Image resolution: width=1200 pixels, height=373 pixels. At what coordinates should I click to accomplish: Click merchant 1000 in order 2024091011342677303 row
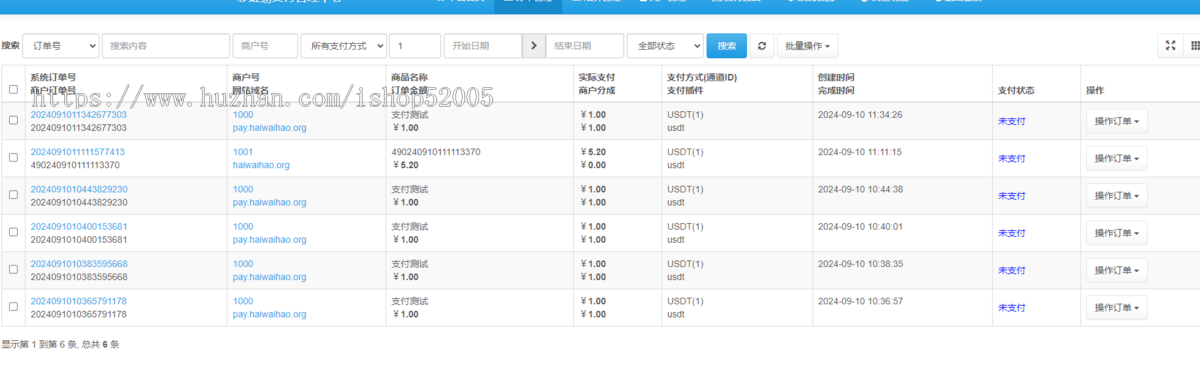242,115
